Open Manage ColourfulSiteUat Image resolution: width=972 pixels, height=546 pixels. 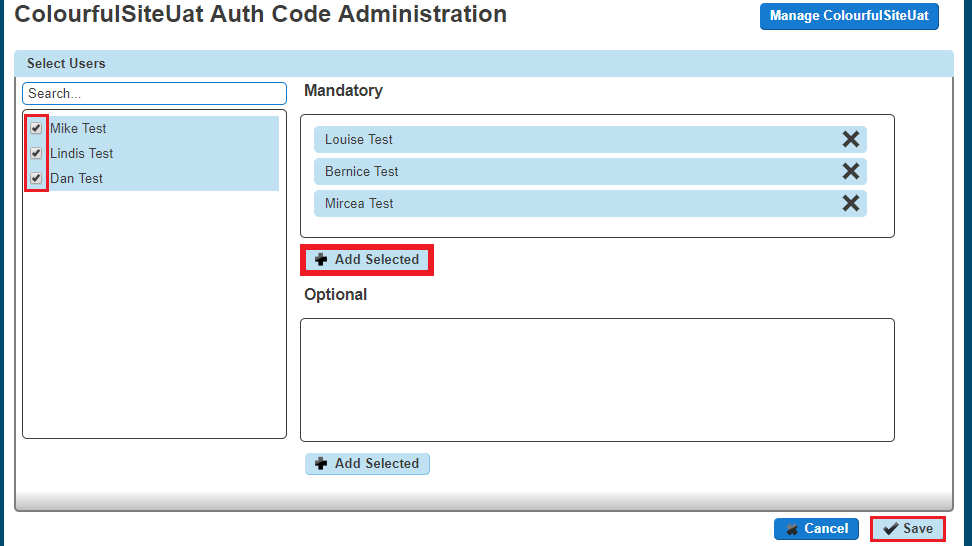(x=849, y=16)
